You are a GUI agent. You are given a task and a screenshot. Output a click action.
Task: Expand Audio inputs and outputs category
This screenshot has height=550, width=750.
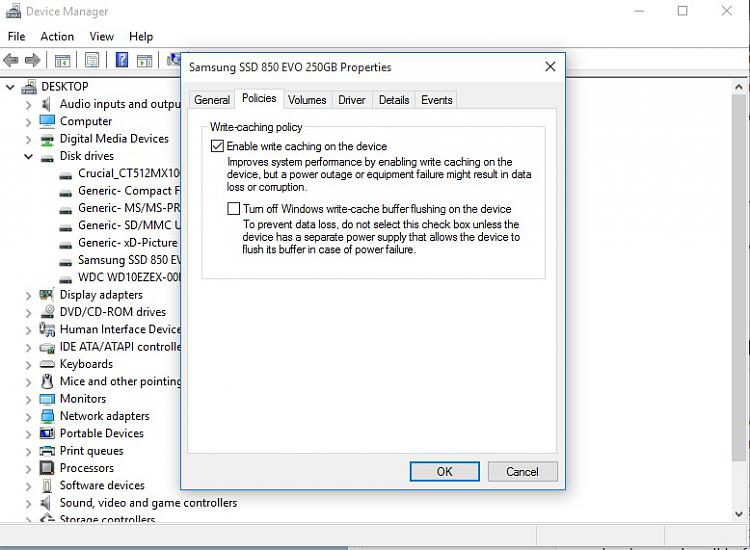28,105
